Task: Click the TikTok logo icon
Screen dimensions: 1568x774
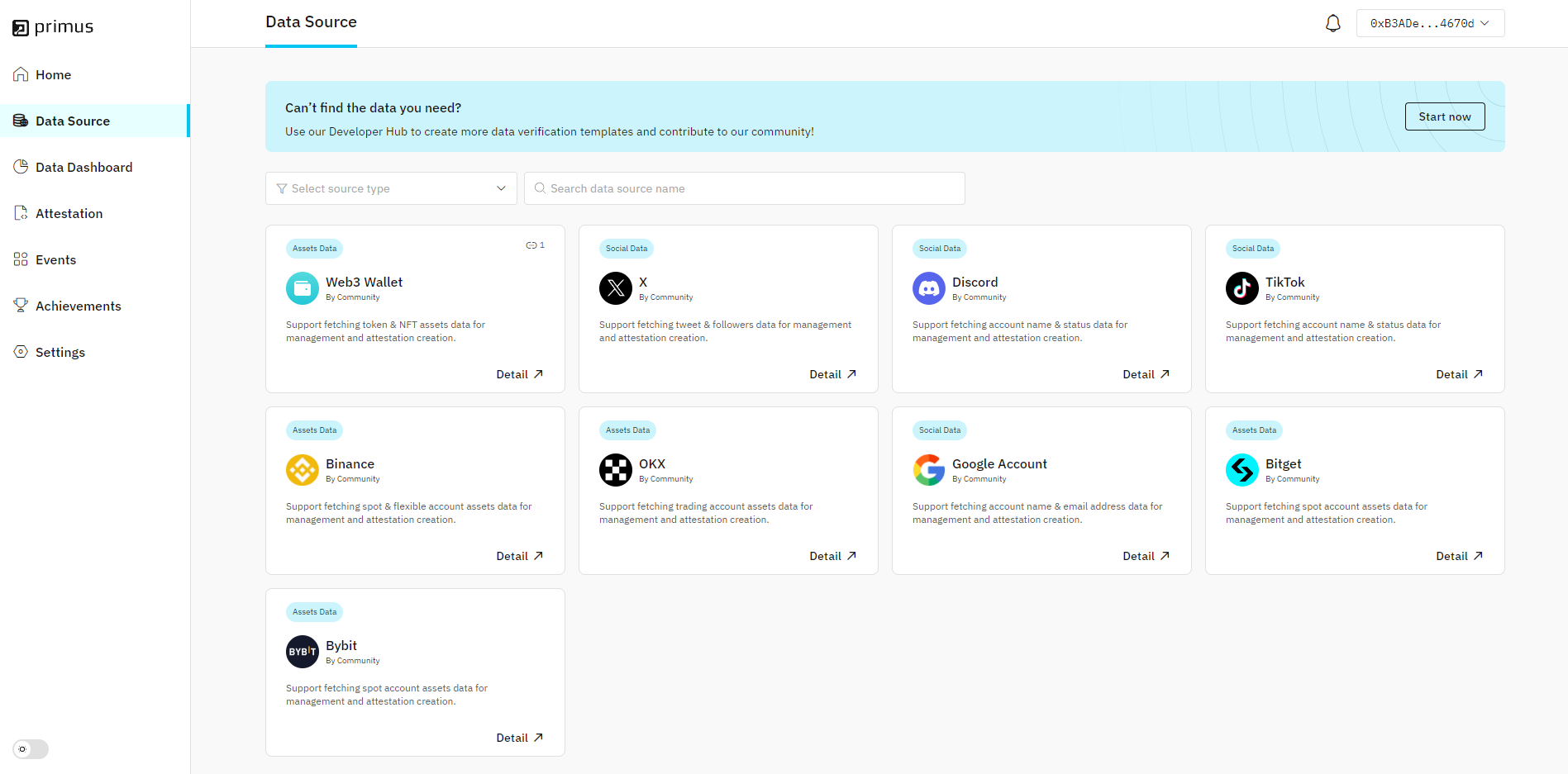Action: (x=1242, y=288)
